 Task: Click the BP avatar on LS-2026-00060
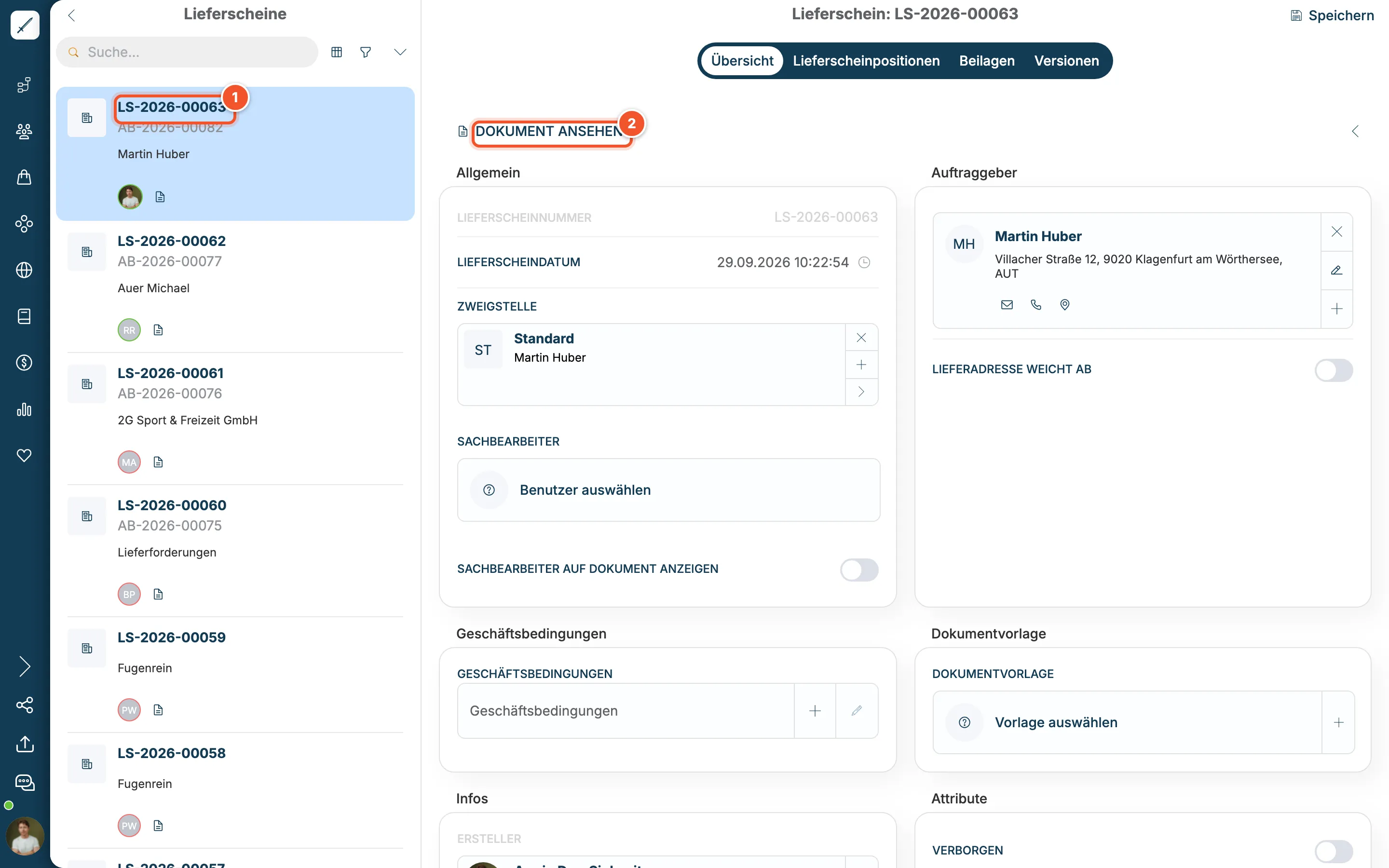click(x=129, y=594)
